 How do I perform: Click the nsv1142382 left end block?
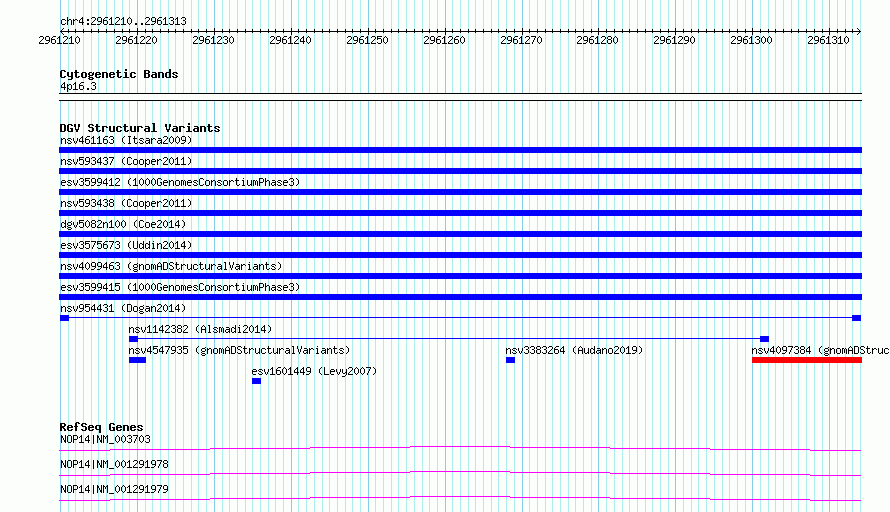point(133,339)
